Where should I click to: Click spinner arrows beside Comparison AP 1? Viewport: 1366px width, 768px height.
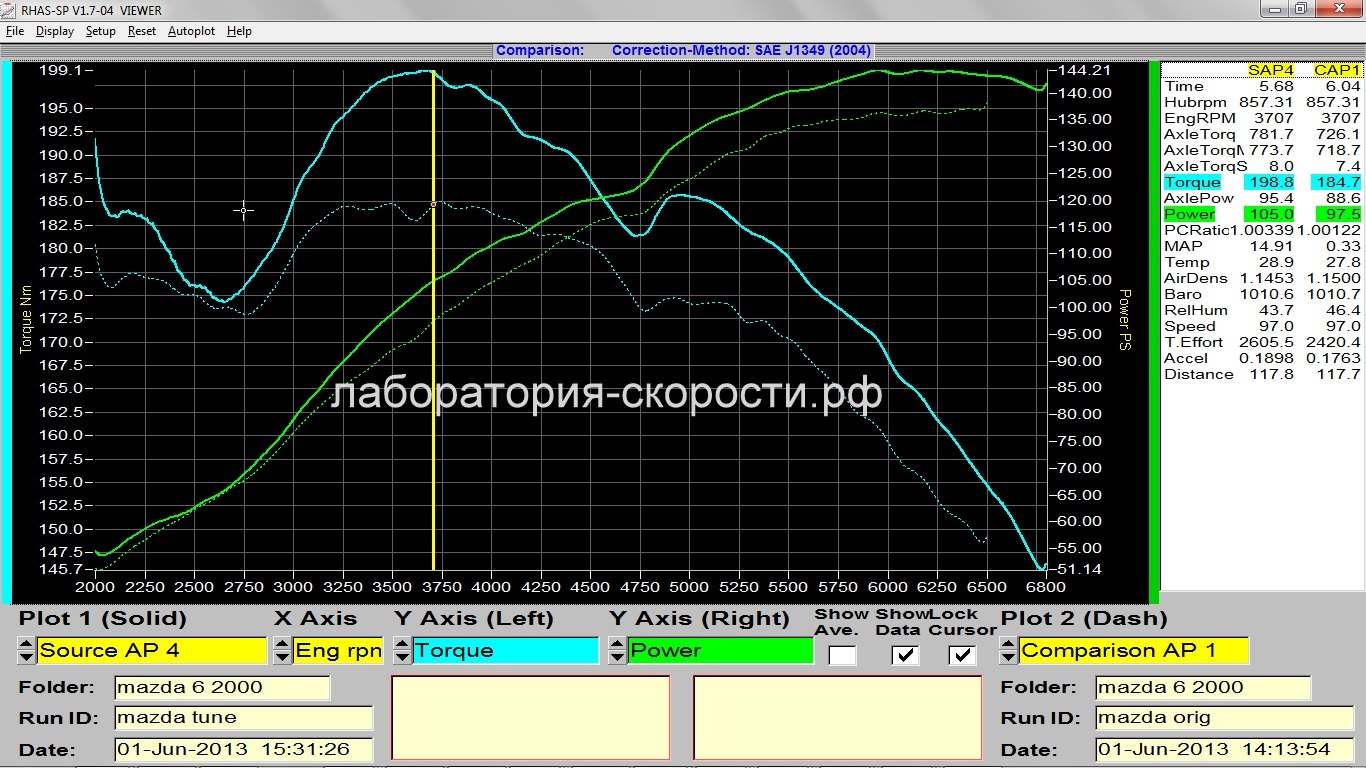point(1008,650)
